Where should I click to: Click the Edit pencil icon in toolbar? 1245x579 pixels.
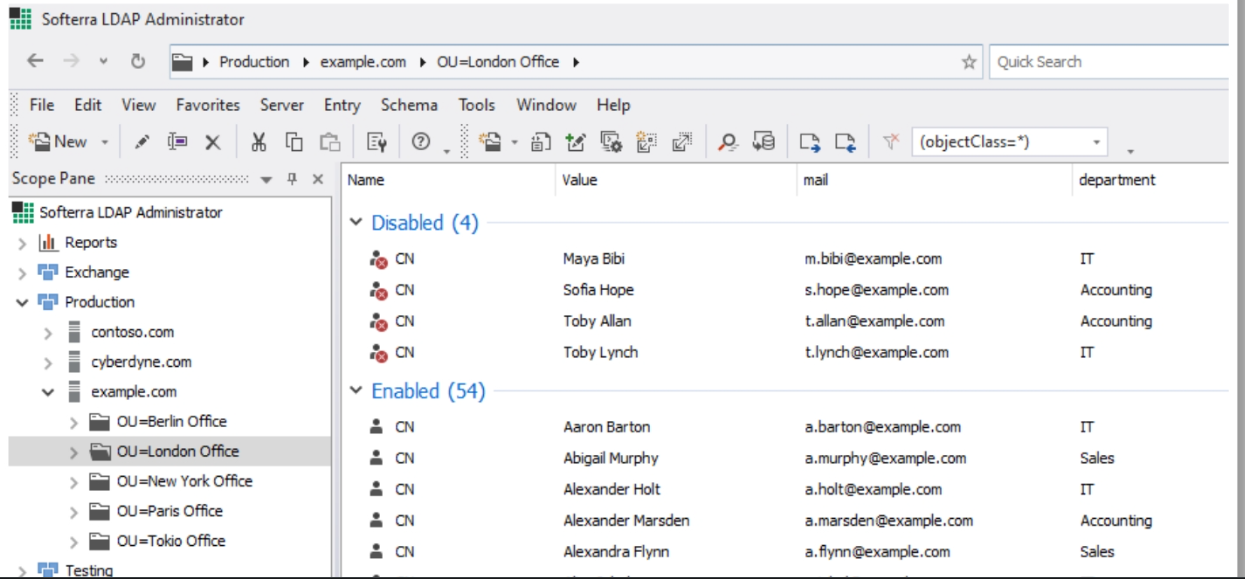click(x=142, y=142)
